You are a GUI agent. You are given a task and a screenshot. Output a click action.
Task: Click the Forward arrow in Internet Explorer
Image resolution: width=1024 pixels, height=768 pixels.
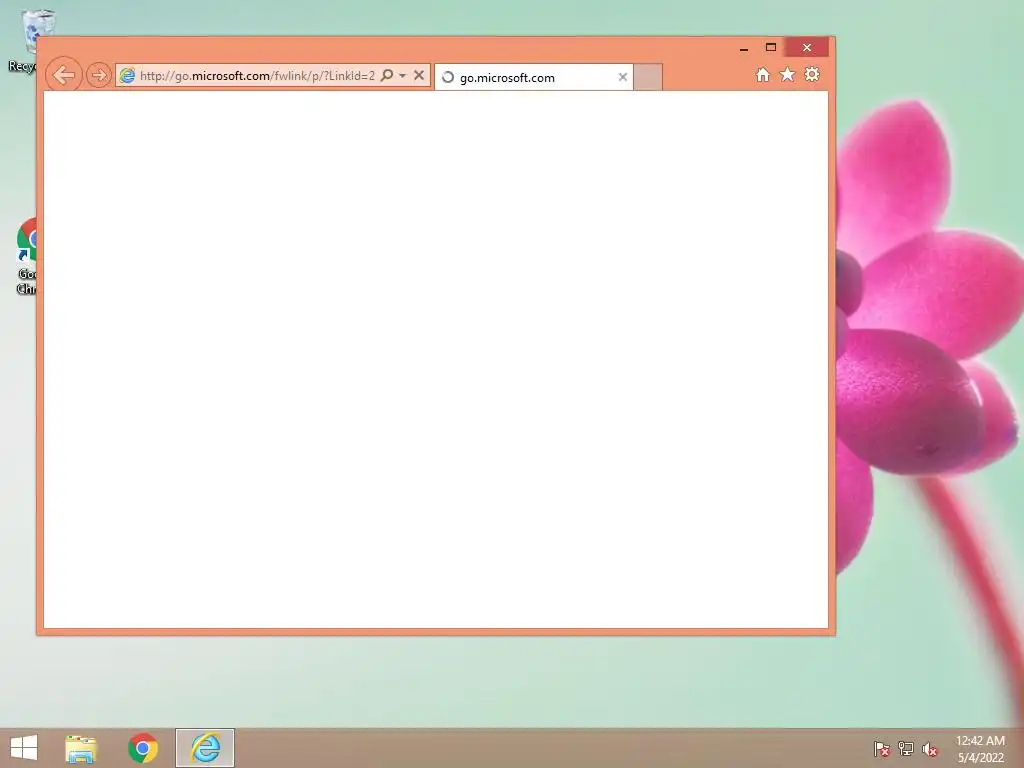[x=99, y=75]
